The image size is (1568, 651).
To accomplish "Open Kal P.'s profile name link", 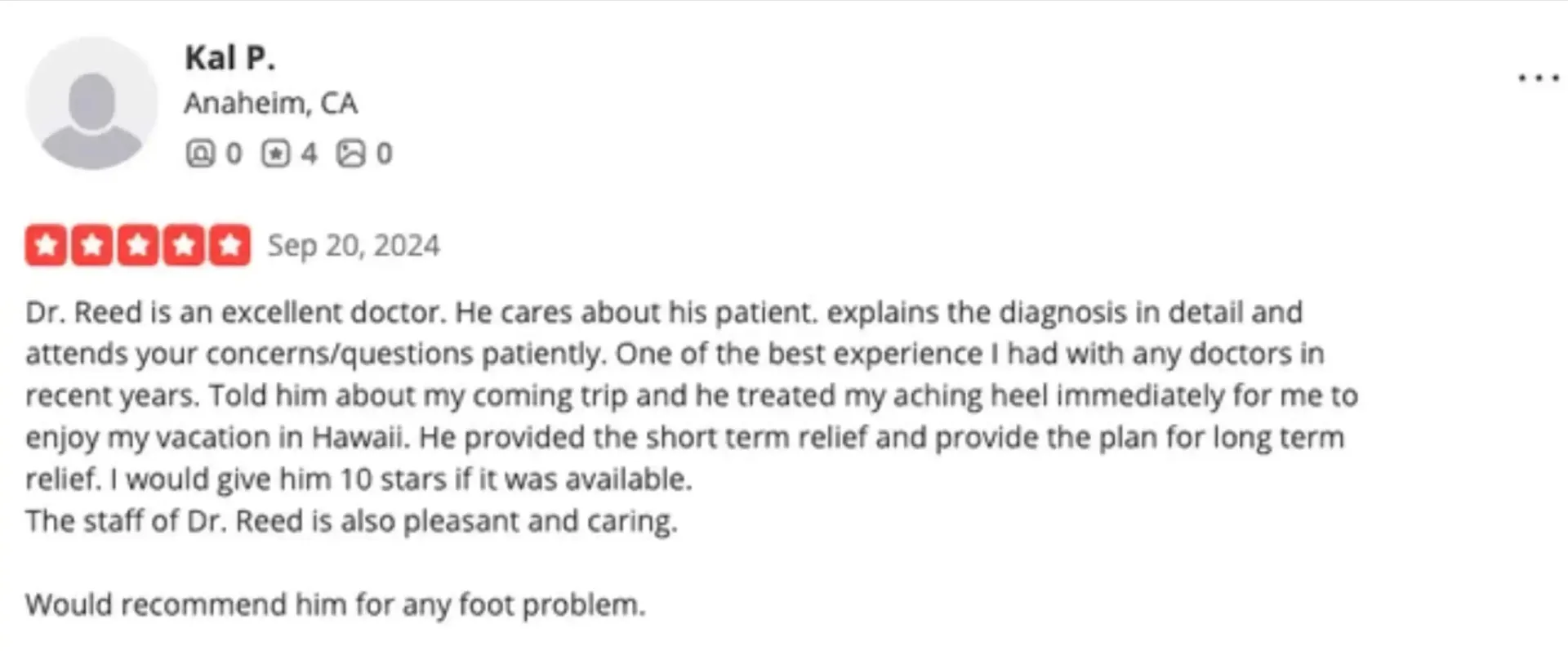I will 229,58.
